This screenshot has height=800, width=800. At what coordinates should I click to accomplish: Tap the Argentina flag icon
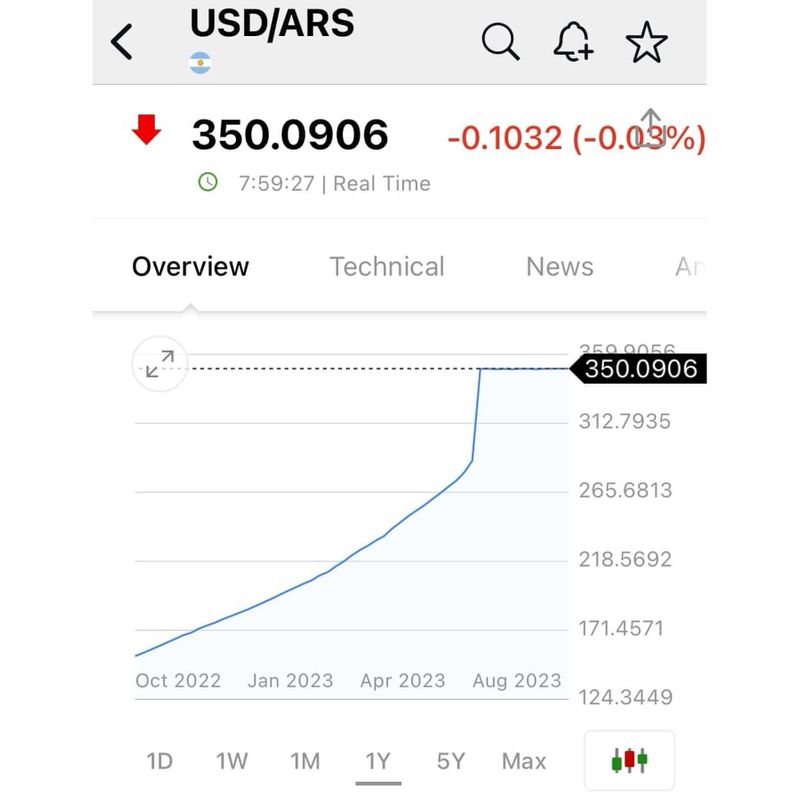200,64
